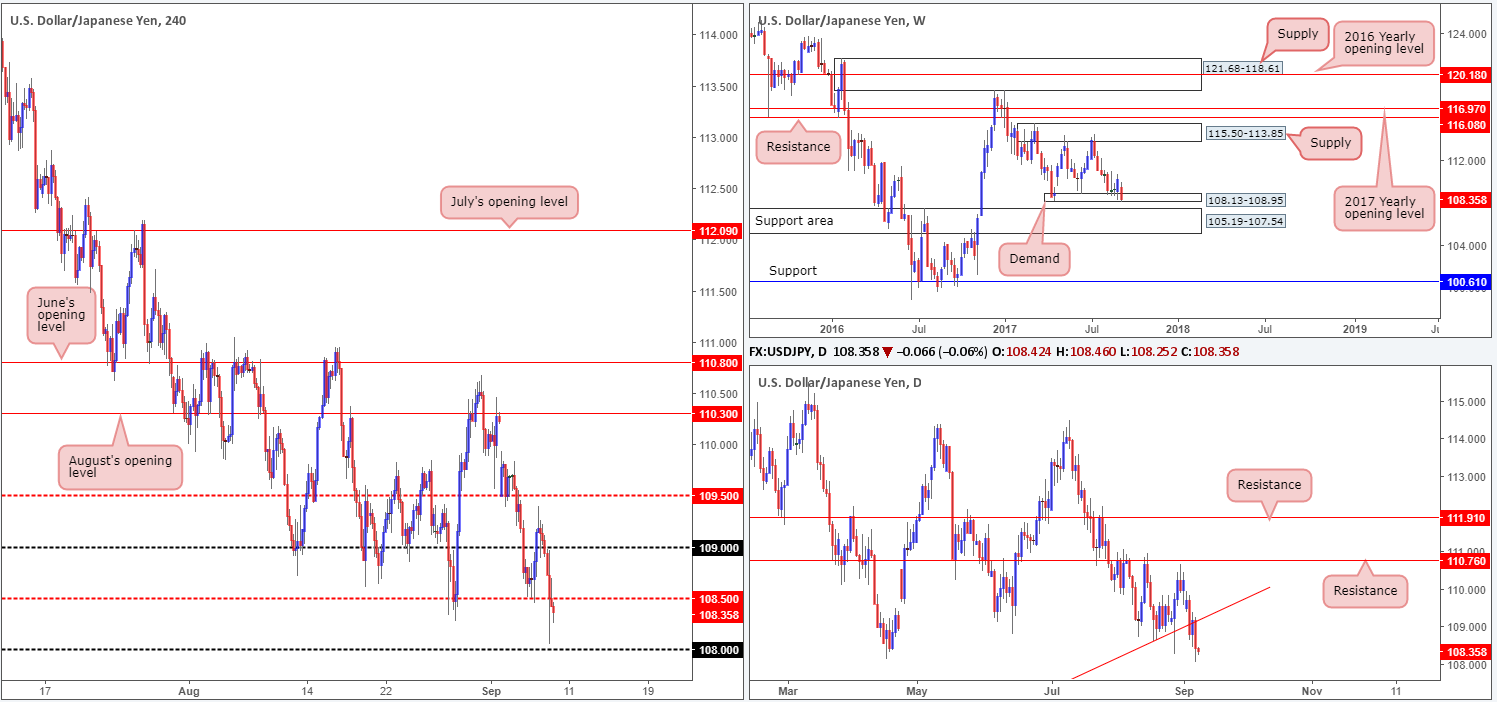Select the Supply callout pointing to 121.68-118.61
The width and height of the screenshot is (1497, 702).
[1298, 33]
